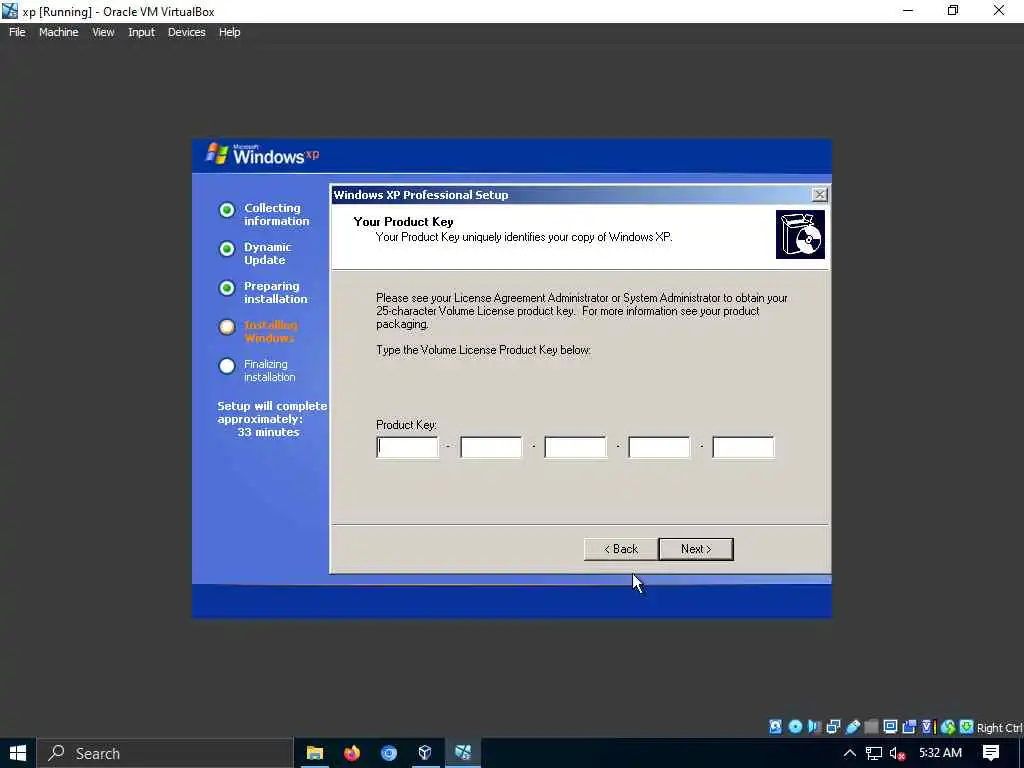Open the Help menu
Screen dimensions: 1024x768
coord(229,32)
